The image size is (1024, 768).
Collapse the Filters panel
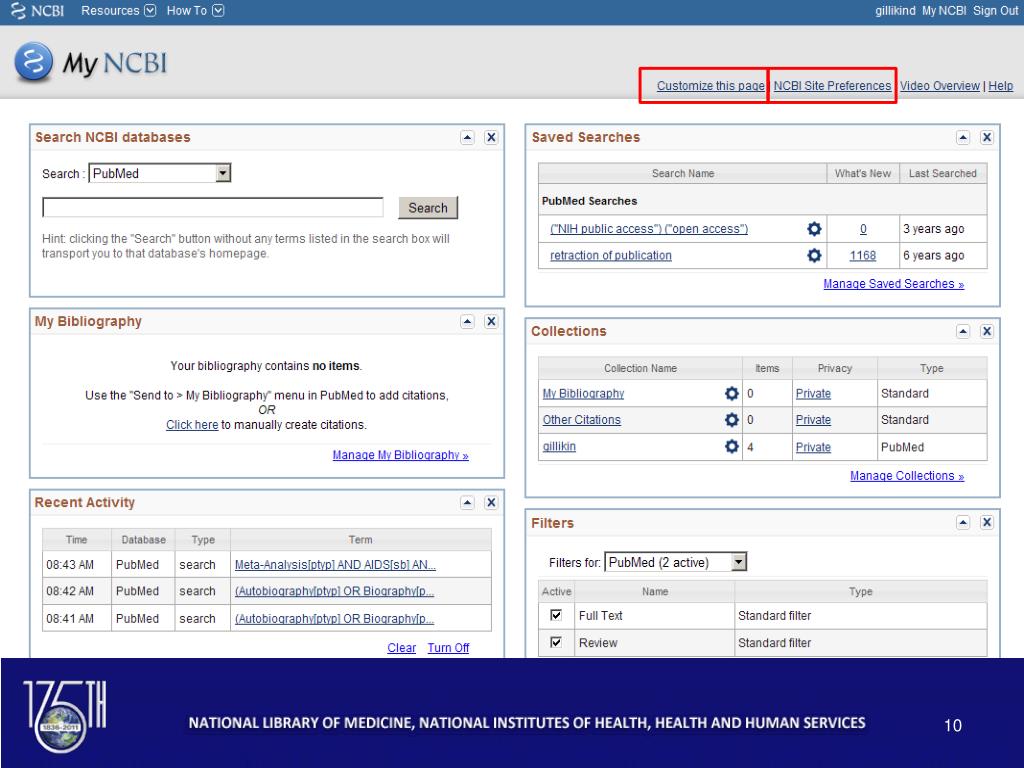[x=963, y=522]
